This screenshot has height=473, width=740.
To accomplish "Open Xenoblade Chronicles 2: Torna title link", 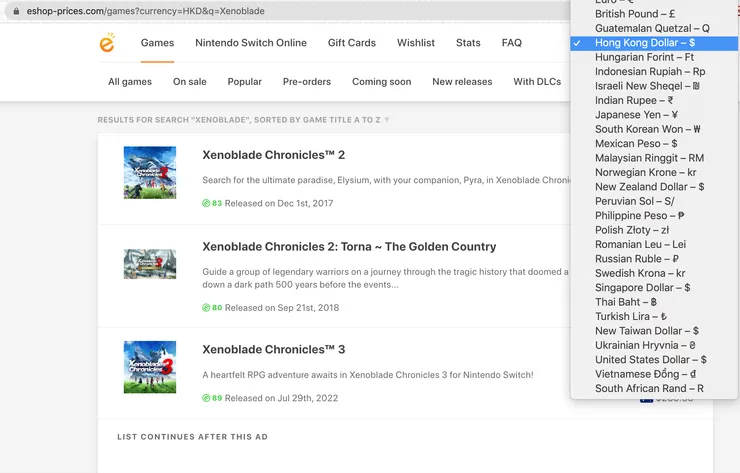I will [349, 247].
